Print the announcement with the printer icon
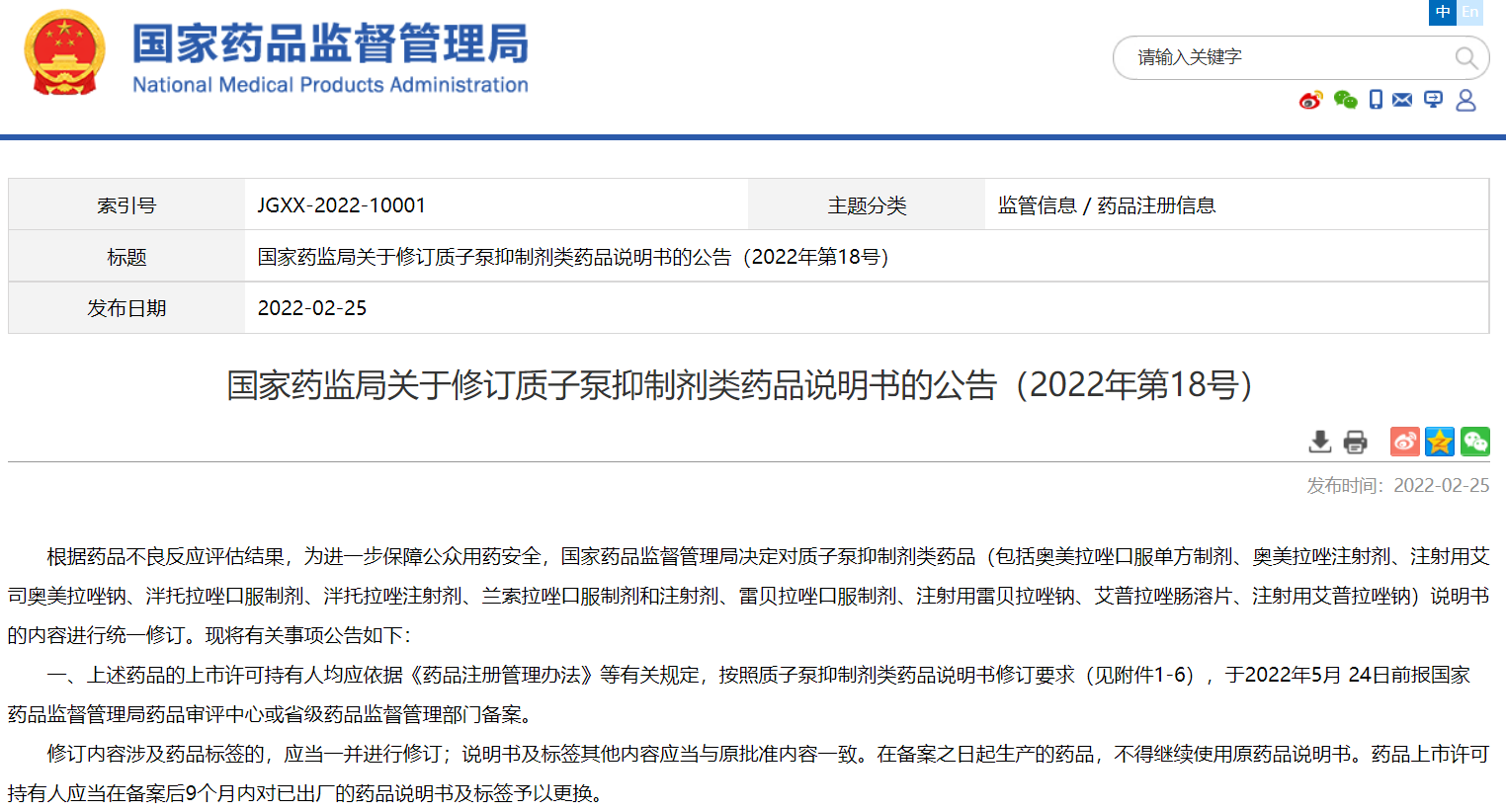The width and height of the screenshot is (1506, 812). (1356, 442)
